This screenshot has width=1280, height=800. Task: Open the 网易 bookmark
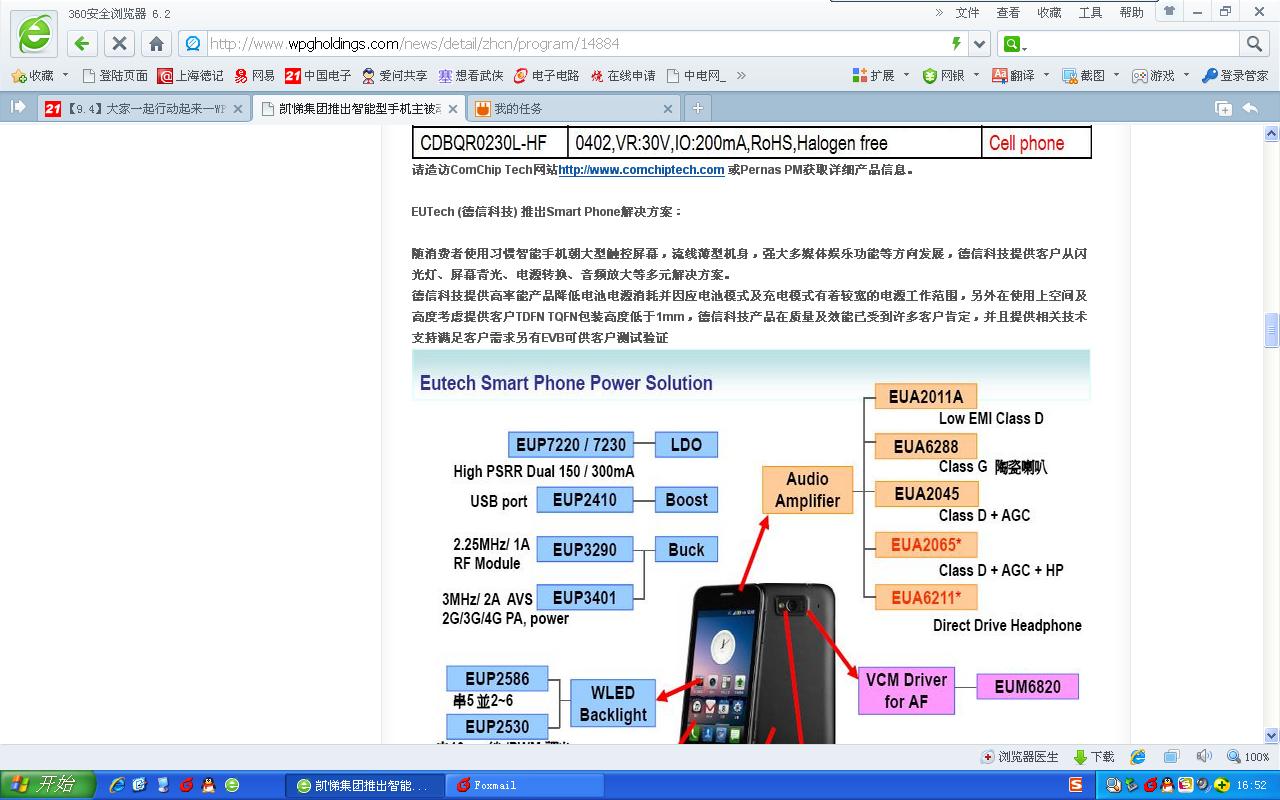pyautogui.click(x=255, y=75)
